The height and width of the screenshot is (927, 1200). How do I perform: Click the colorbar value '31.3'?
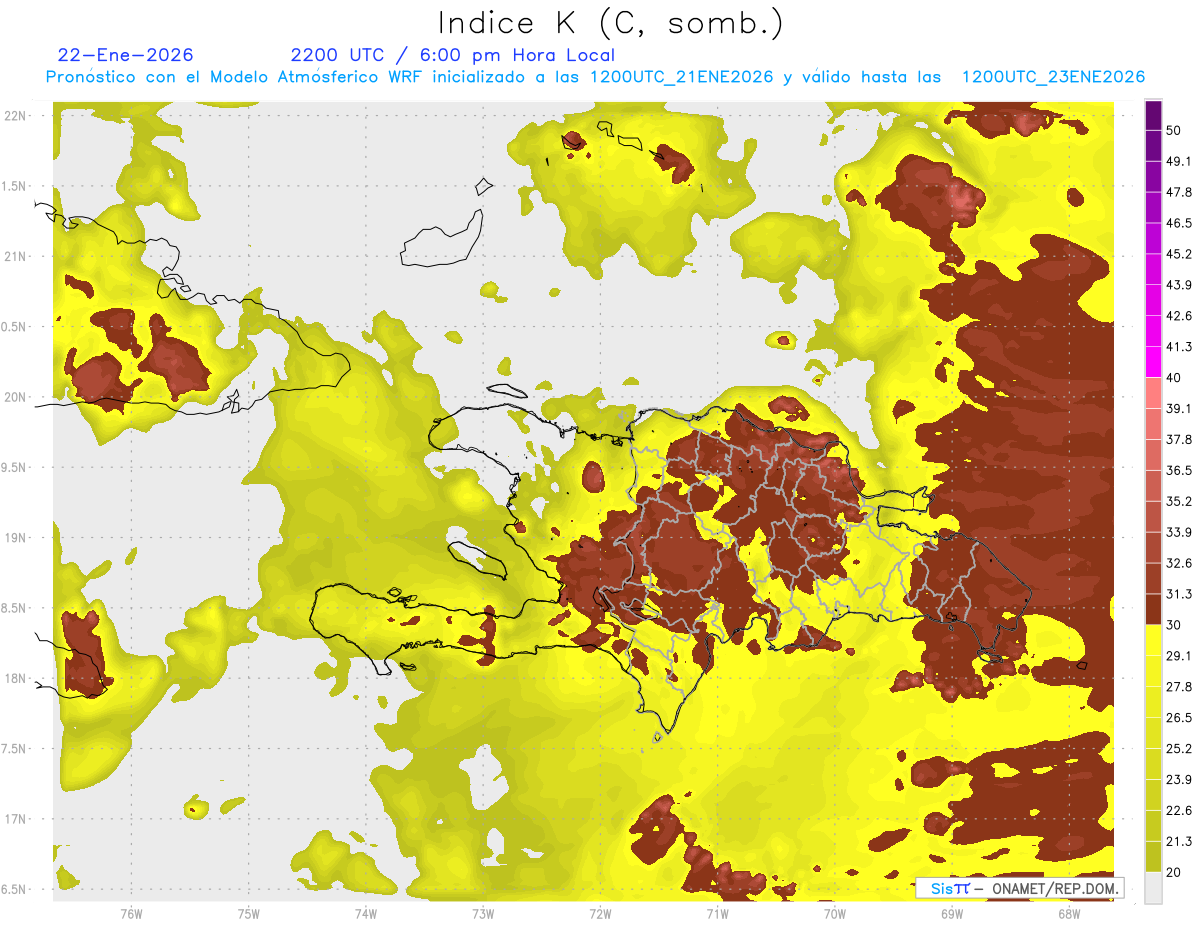point(1179,594)
